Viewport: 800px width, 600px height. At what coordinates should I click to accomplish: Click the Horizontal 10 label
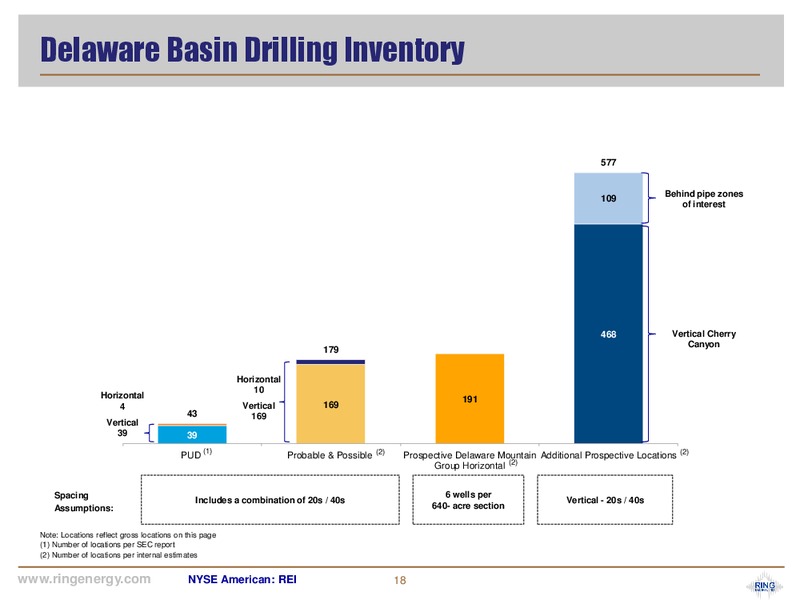(x=259, y=384)
